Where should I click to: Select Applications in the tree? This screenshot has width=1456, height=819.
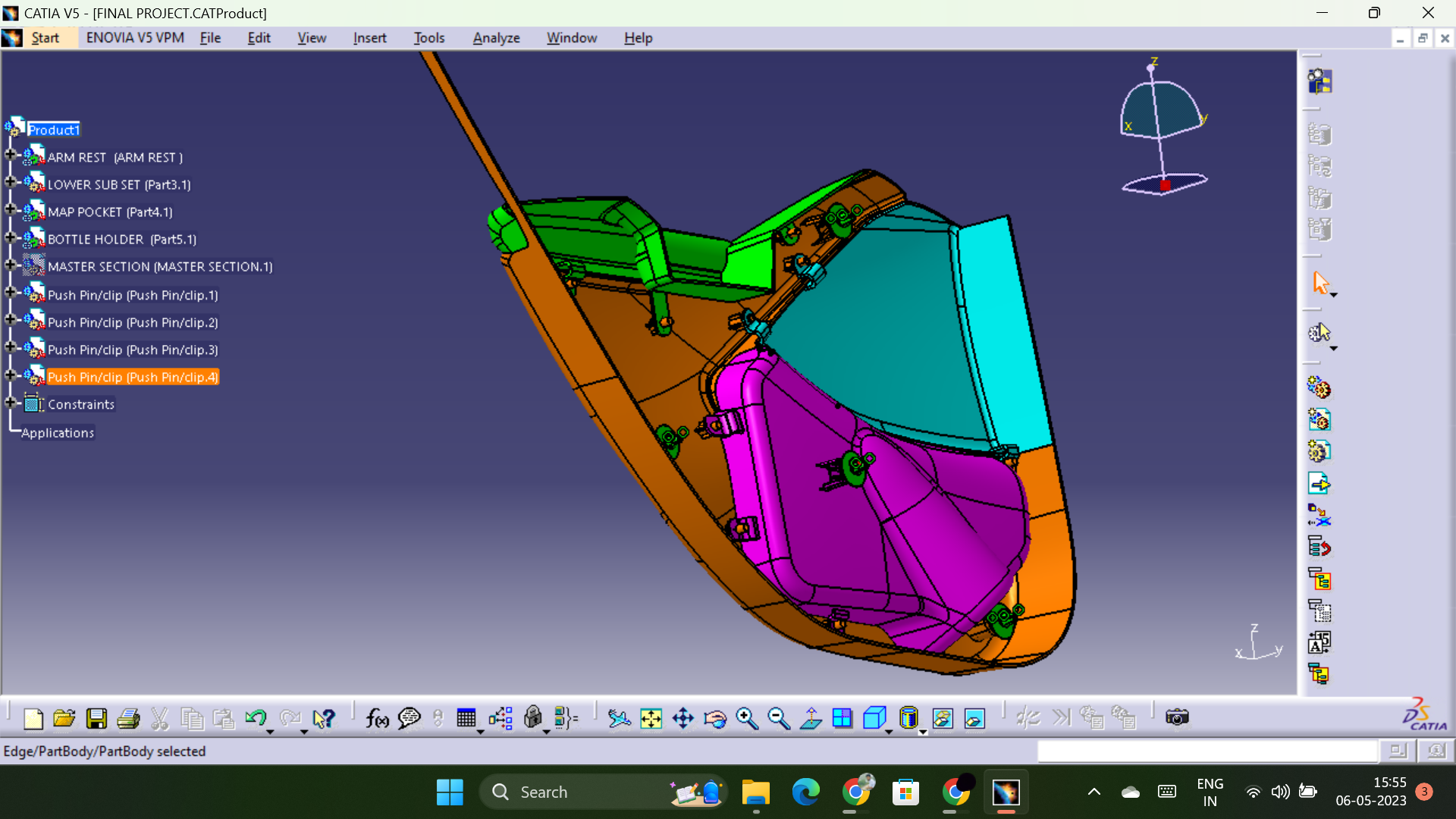(x=58, y=433)
